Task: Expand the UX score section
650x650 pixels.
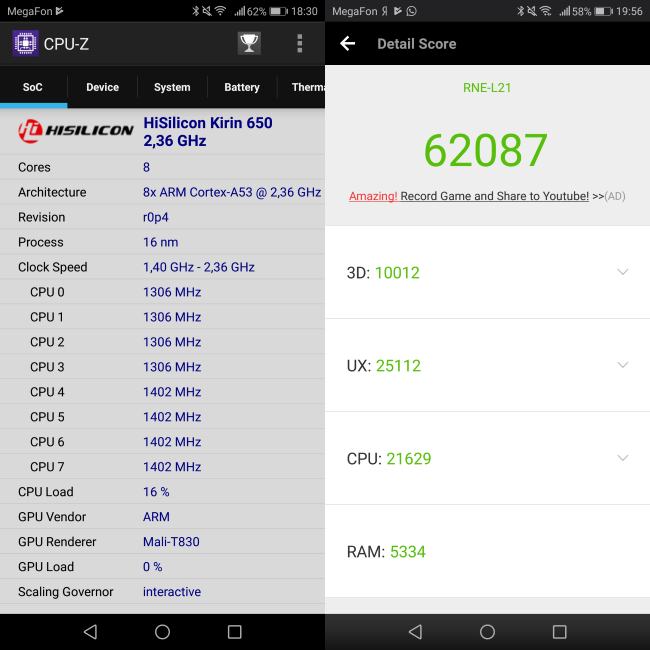Action: pyautogui.click(x=623, y=365)
